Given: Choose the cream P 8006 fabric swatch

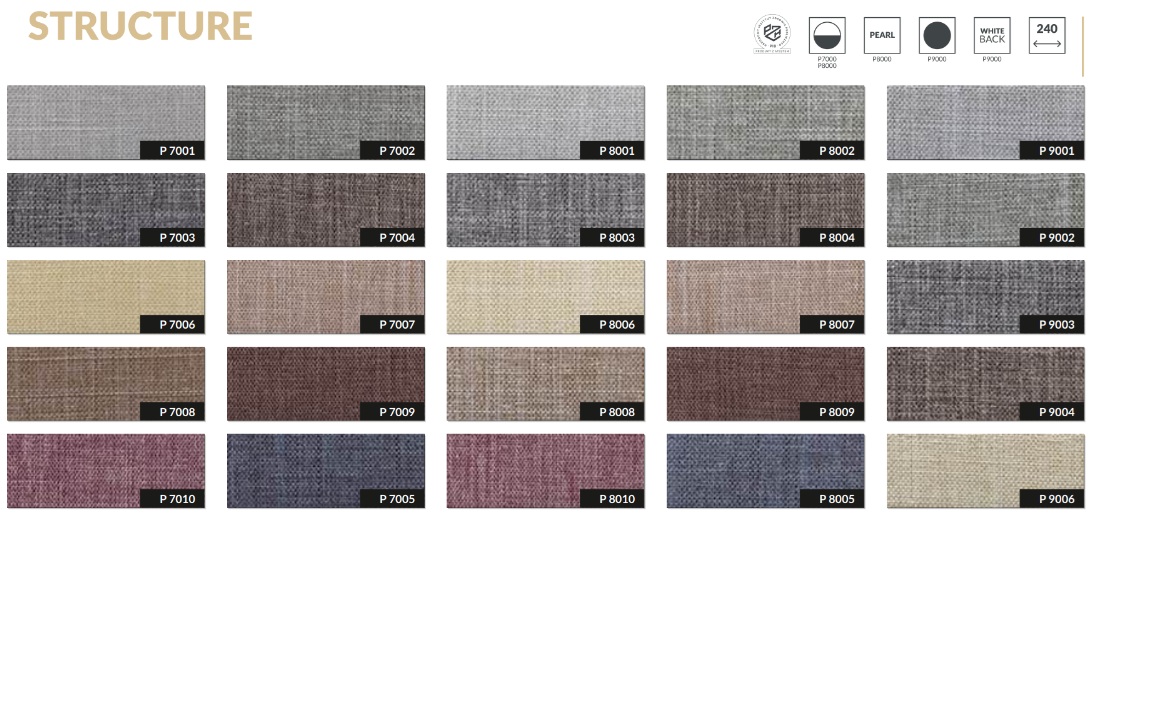Looking at the screenshot, I should pyautogui.click(x=546, y=296).
